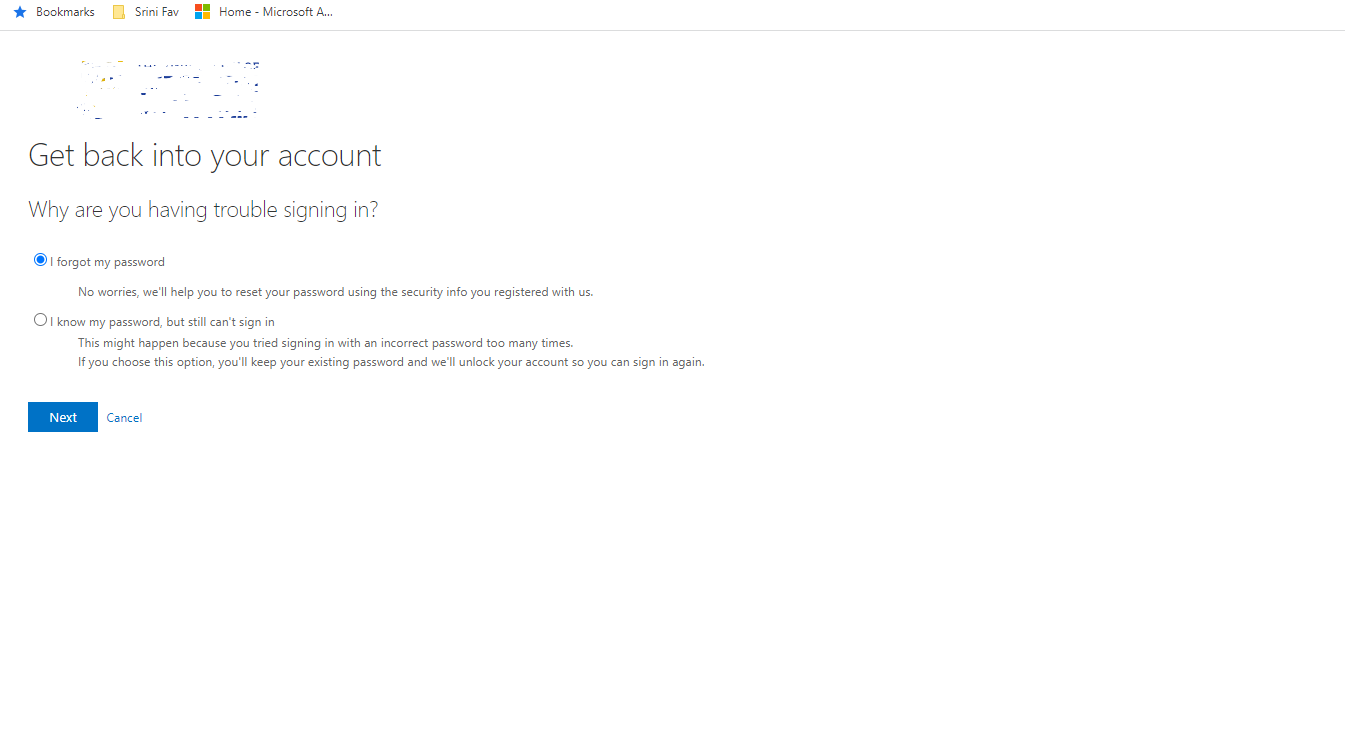
Task: Click the Cancel link
Action: (x=124, y=417)
